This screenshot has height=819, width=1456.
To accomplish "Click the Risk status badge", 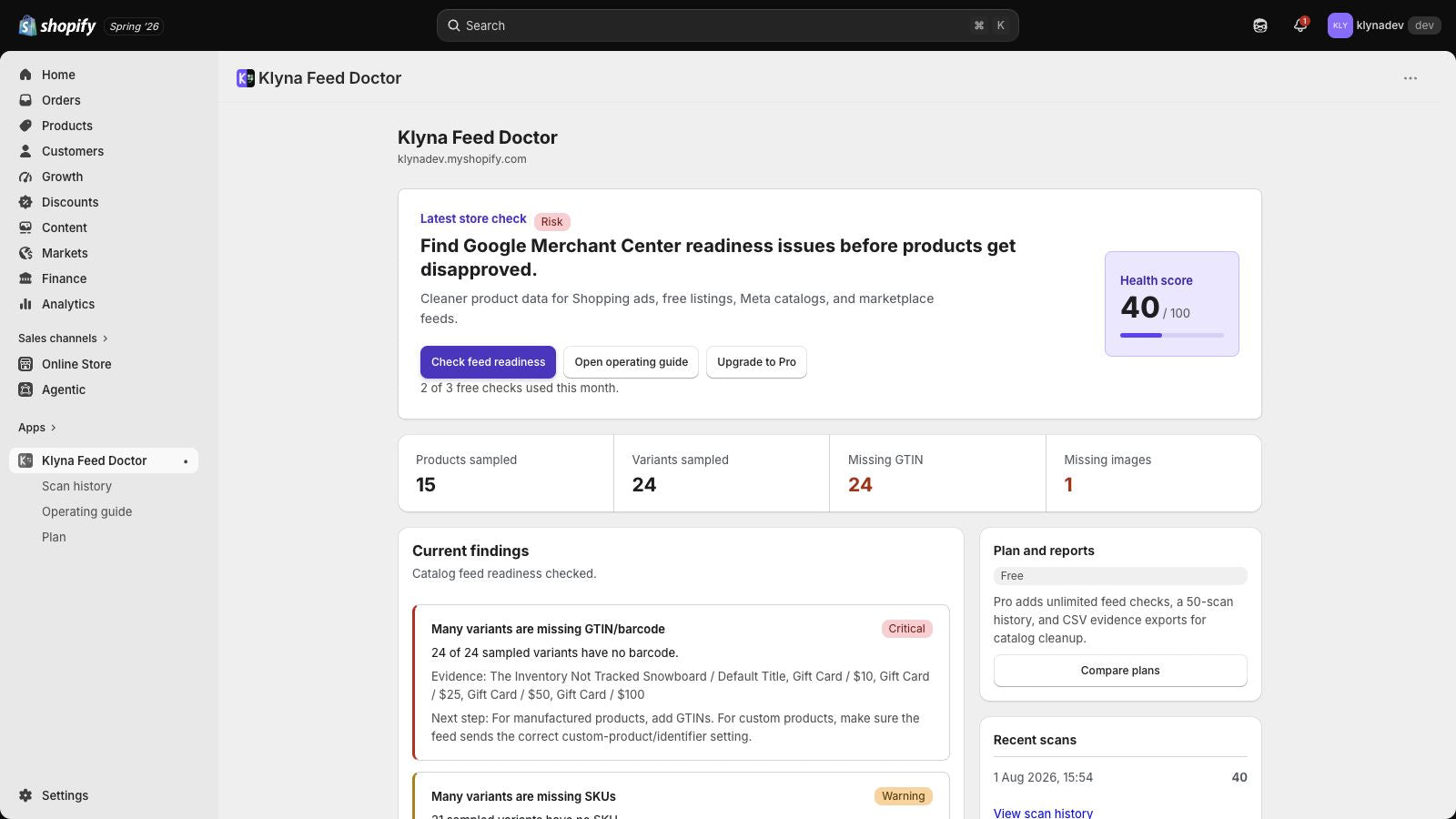I will point(551,222).
